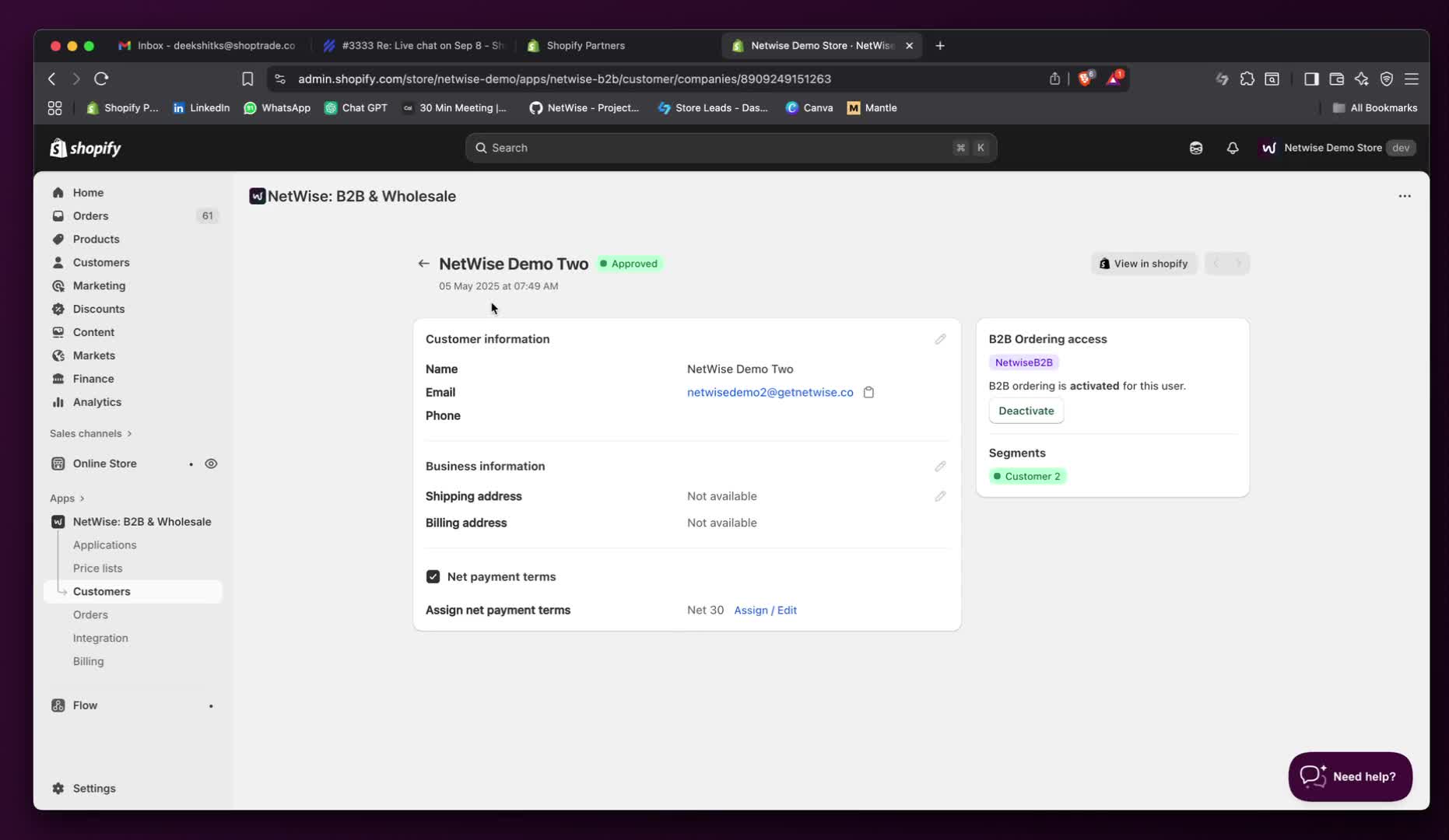Edit Customer information with pencil icon

(x=940, y=339)
